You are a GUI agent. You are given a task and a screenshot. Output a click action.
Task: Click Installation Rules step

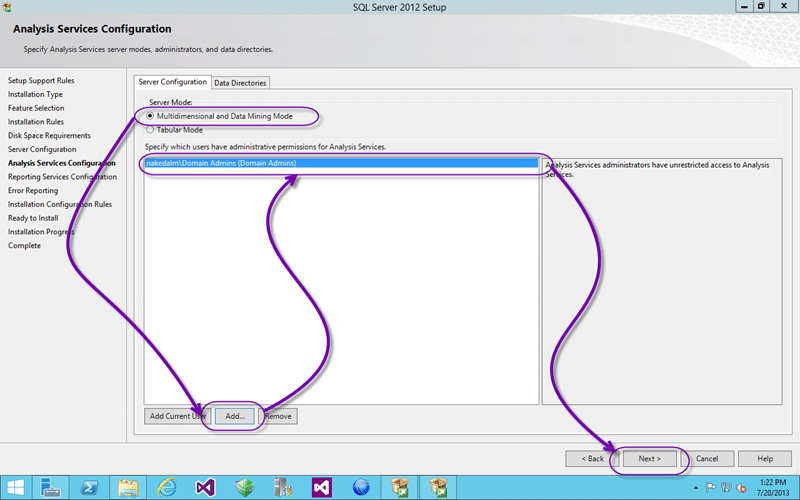[x=36, y=121]
